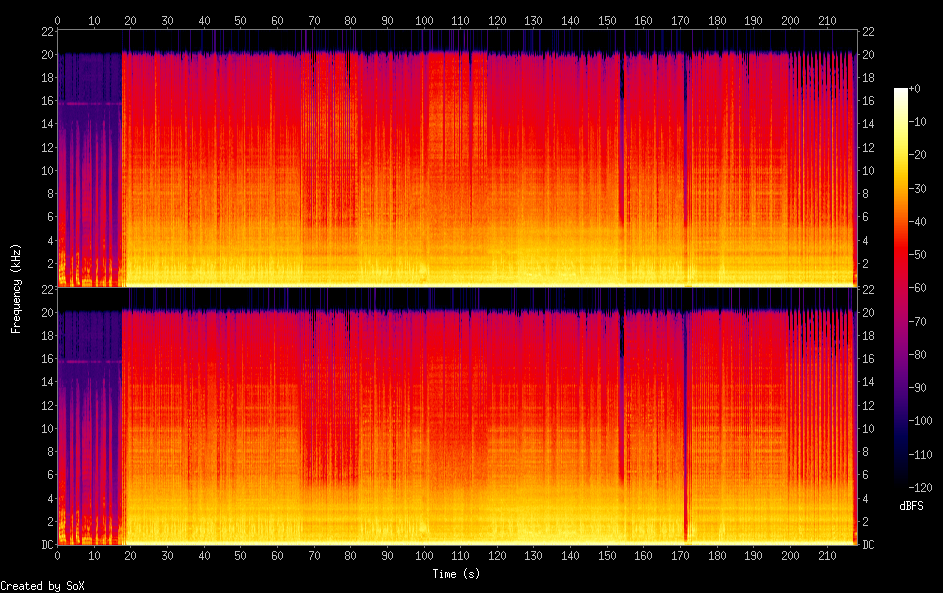The height and width of the screenshot is (593, 943).
Task: Click the dark gap near 154 s in the upper channel
Action: [x=622, y=150]
